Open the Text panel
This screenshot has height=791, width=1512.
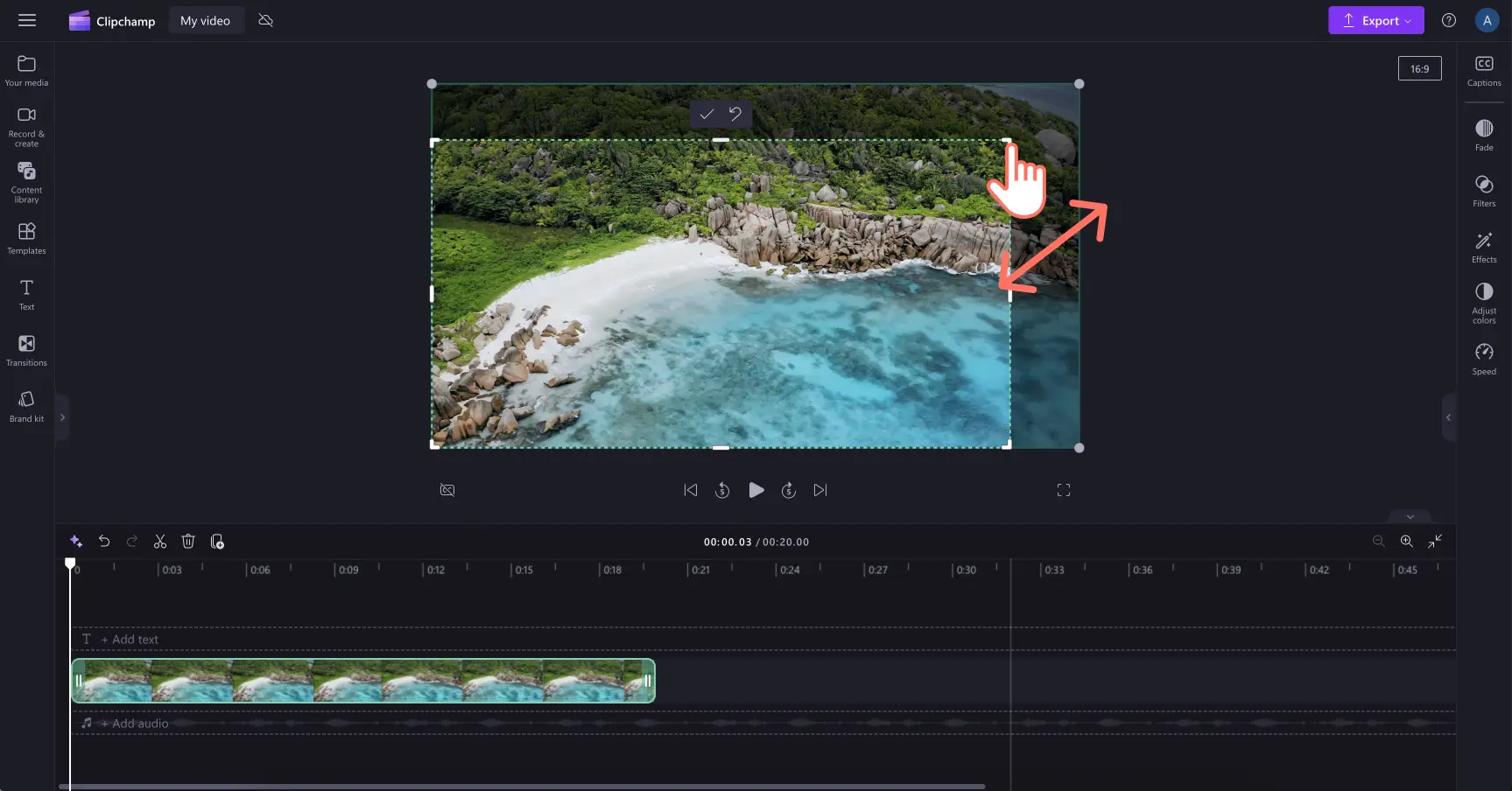26,295
